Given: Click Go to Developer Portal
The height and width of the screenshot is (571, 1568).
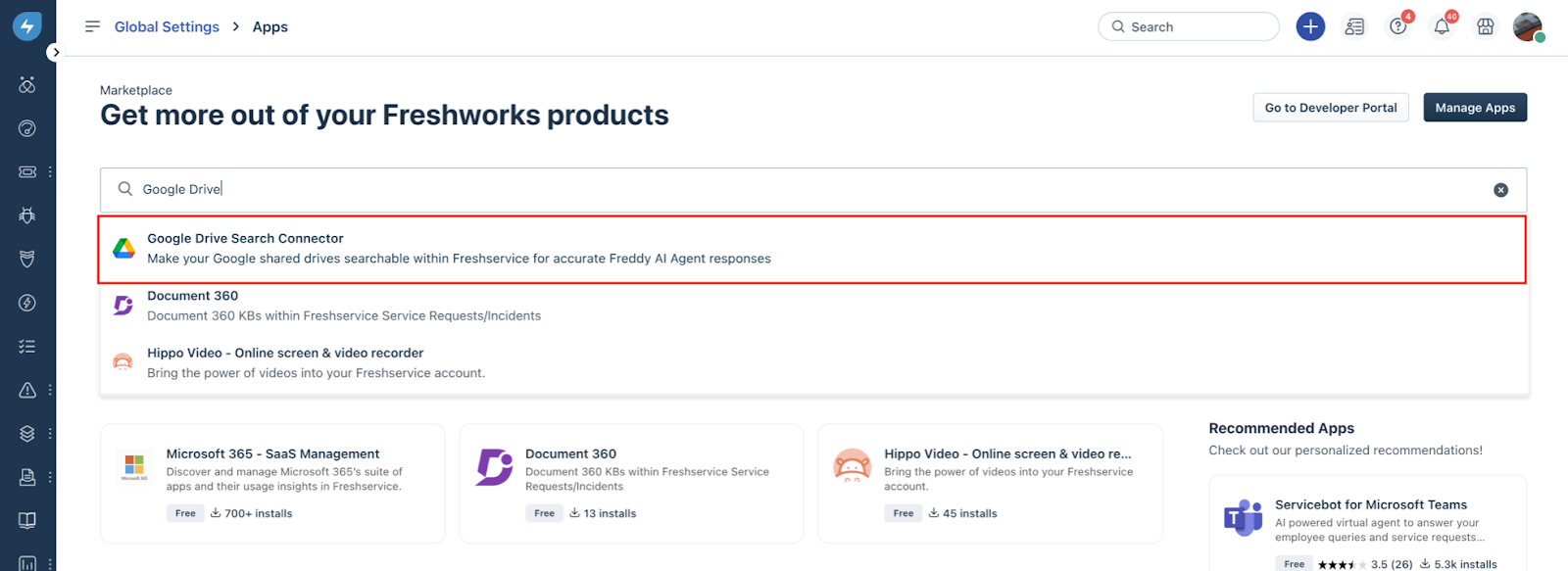Looking at the screenshot, I should pyautogui.click(x=1331, y=108).
